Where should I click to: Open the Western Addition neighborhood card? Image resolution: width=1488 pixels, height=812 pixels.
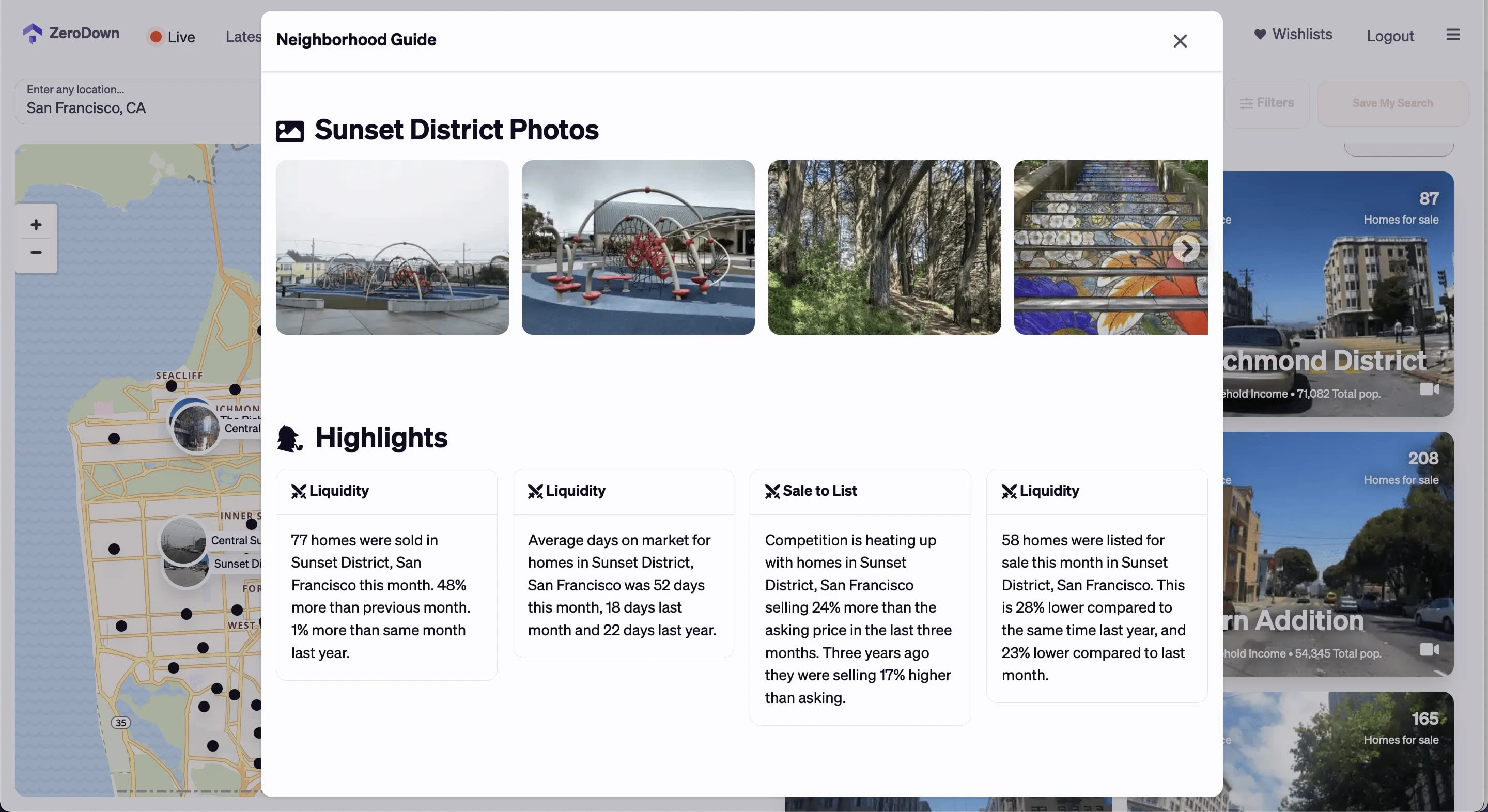point(1338,554)
